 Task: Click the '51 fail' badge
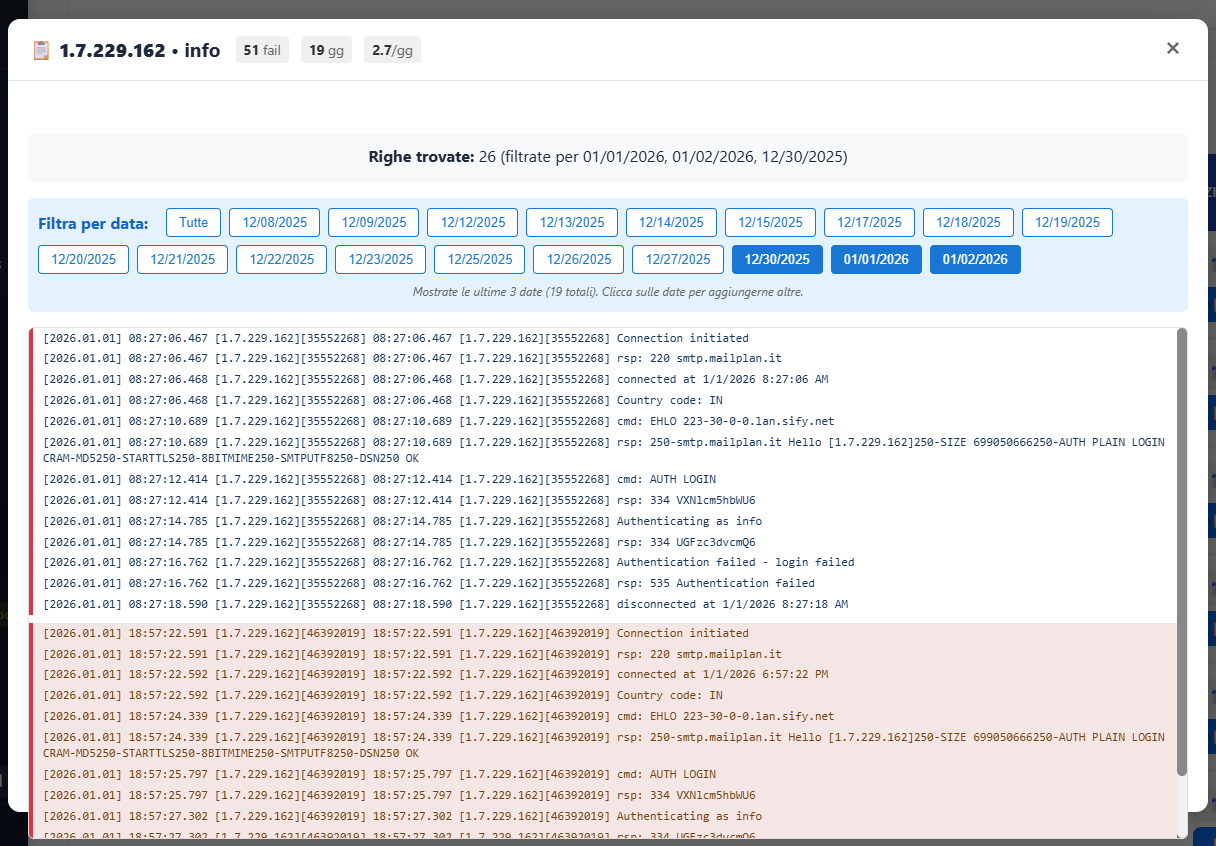[x=262, y=50]
